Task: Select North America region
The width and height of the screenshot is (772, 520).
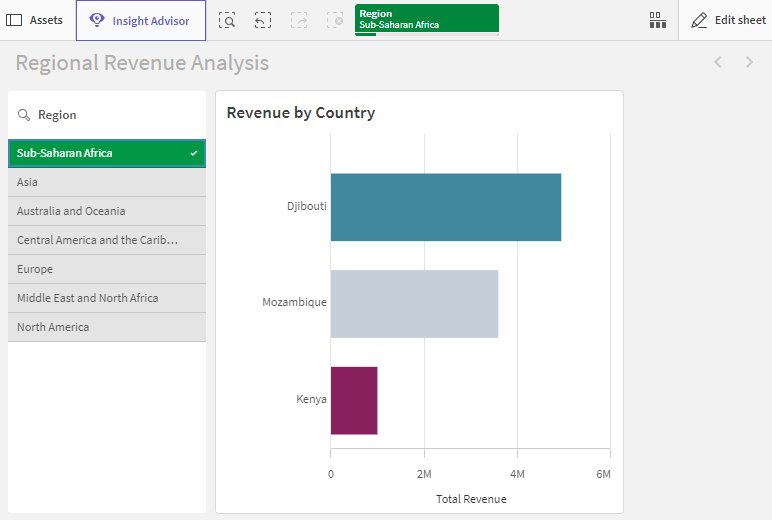Action: tap(107, 327)
